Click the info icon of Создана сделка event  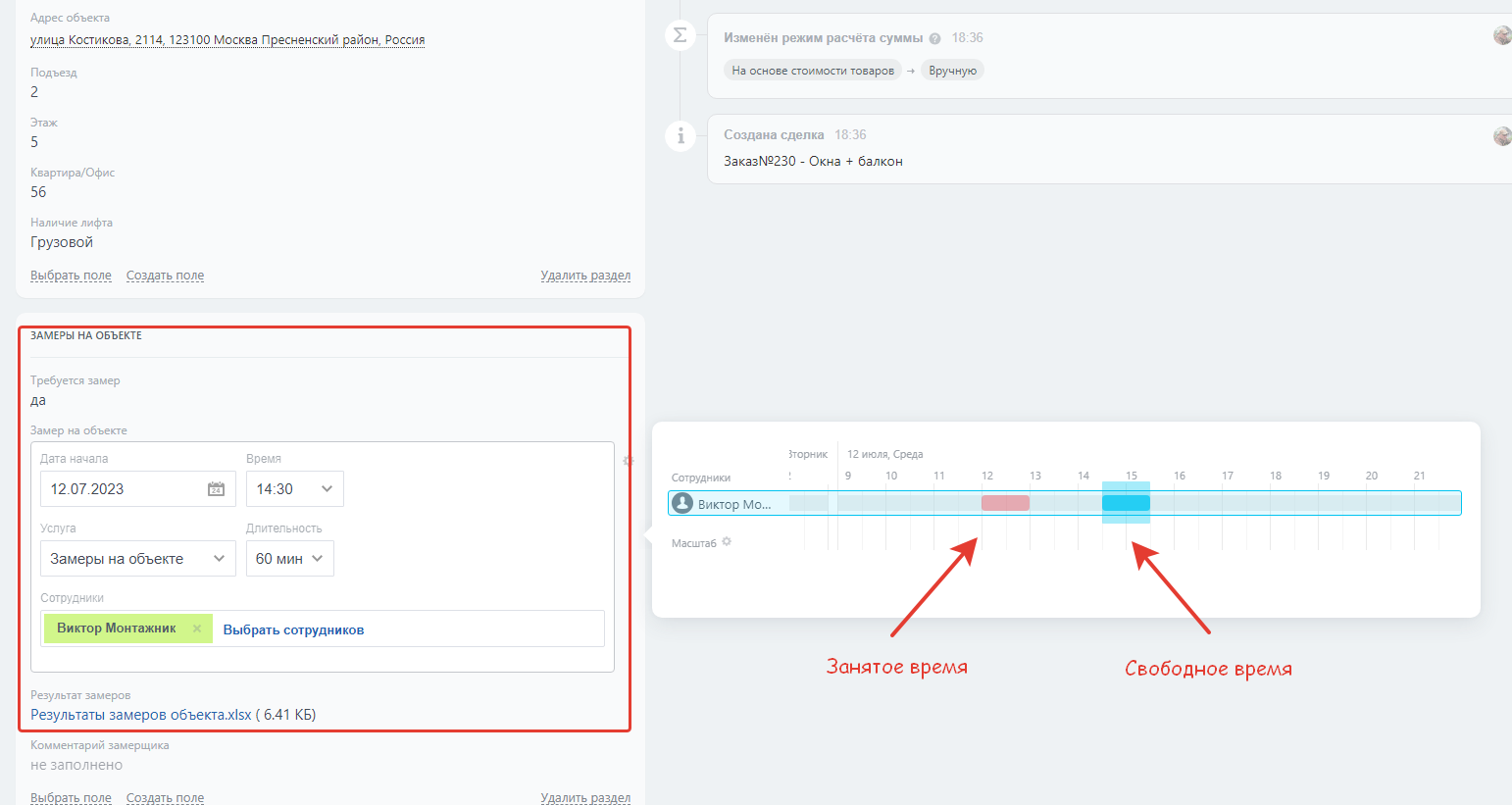coord(680,135)
